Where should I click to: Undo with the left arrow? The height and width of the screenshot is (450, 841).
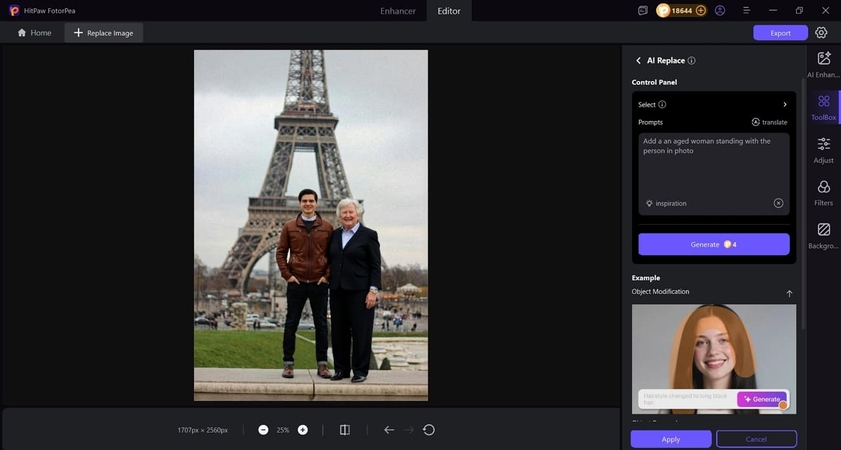point(389,430)
